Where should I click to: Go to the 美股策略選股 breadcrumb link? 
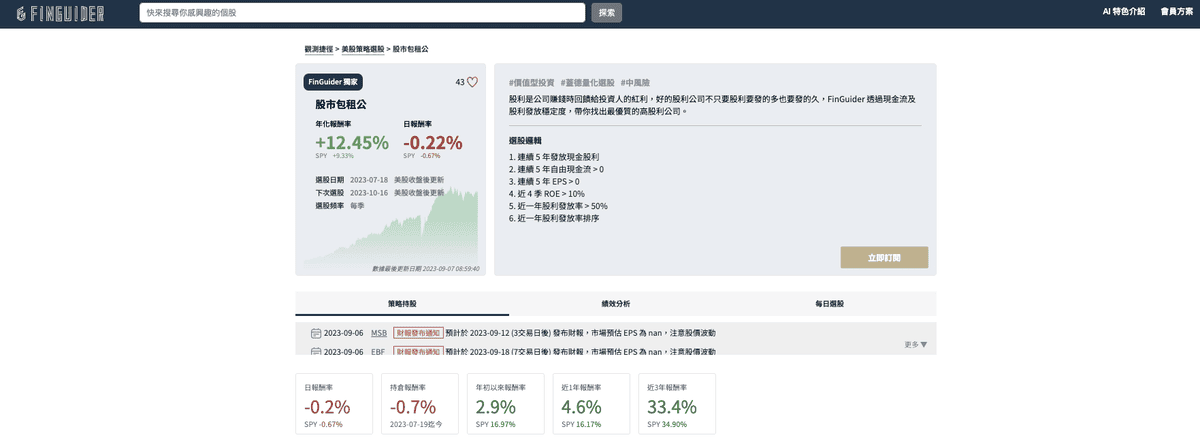click(x=363, y=48)
